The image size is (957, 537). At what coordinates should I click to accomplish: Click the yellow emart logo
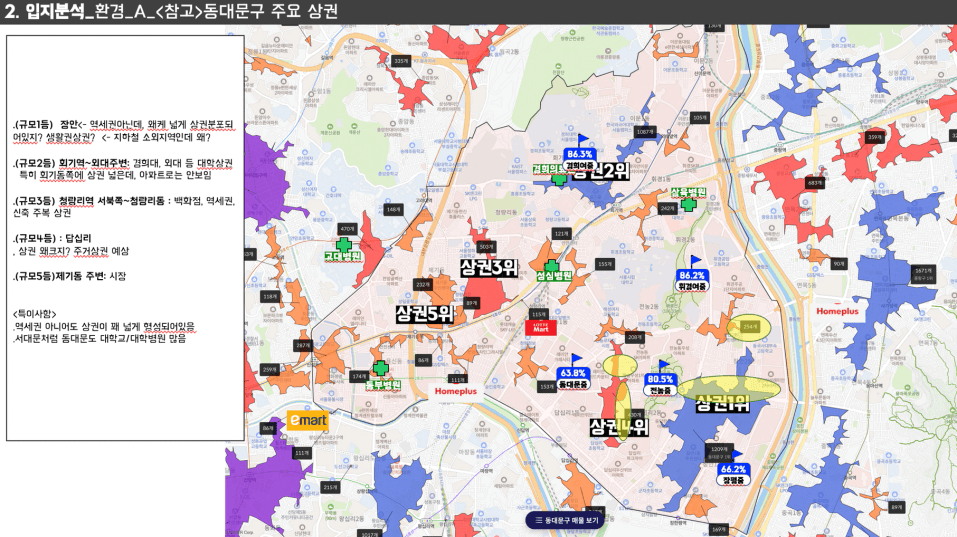307,421
